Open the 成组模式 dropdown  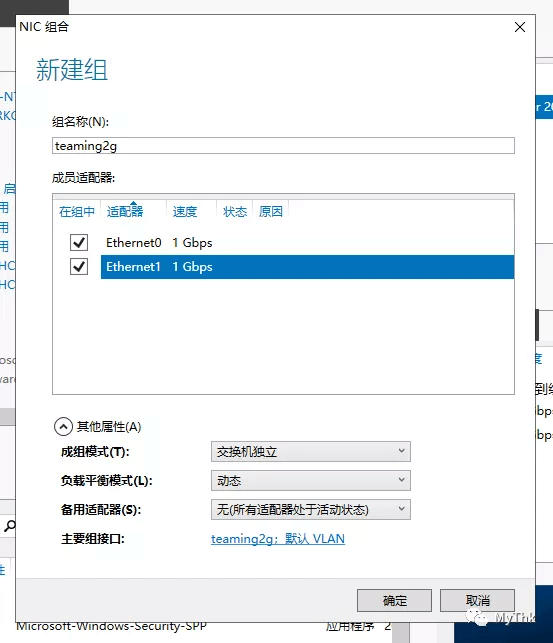click(311, 451)
